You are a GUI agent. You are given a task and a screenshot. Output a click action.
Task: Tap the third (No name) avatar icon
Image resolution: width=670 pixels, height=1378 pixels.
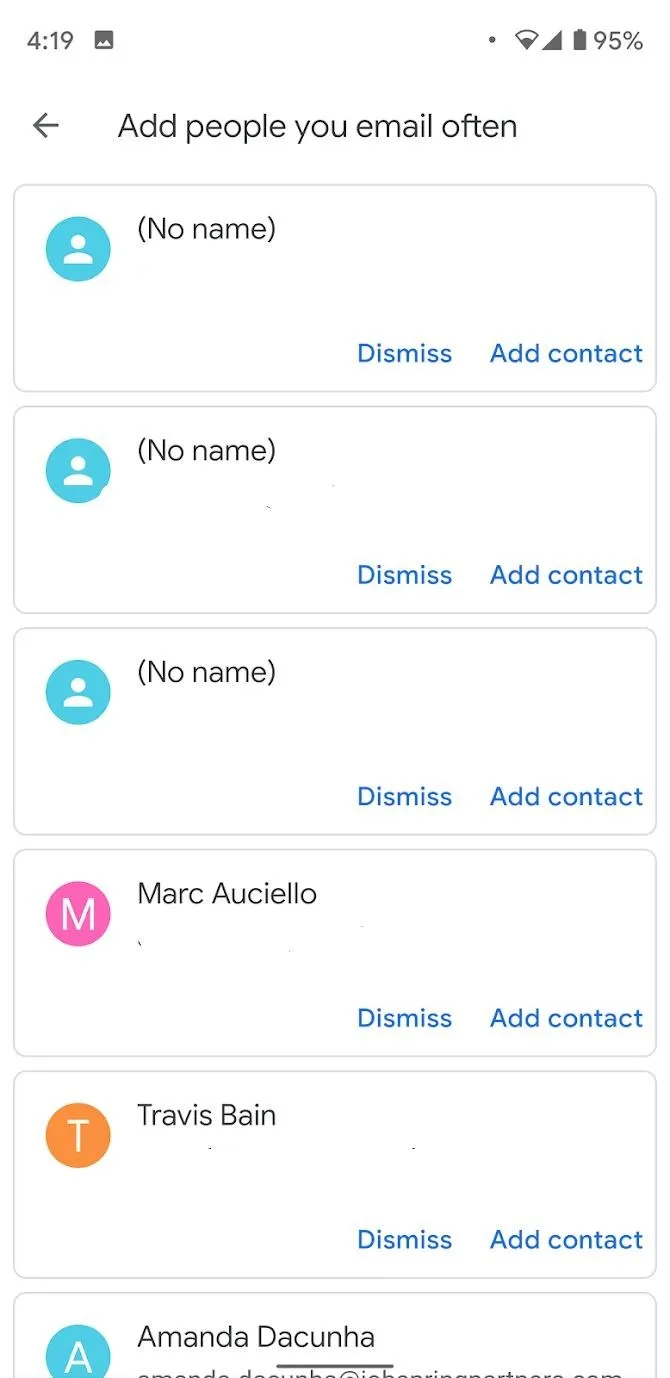[78, 692]
